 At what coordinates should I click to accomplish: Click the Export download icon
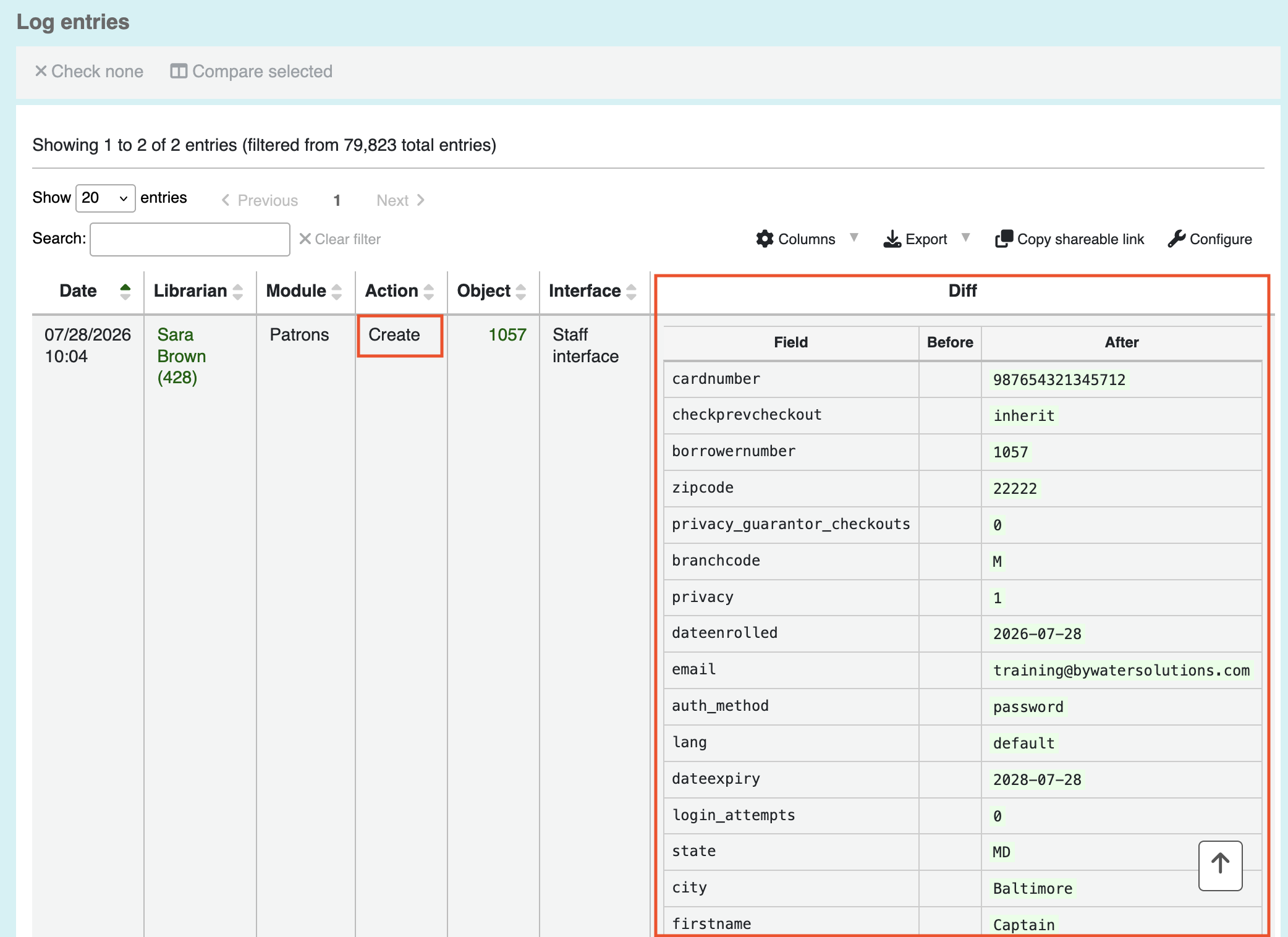coord(892,239)
